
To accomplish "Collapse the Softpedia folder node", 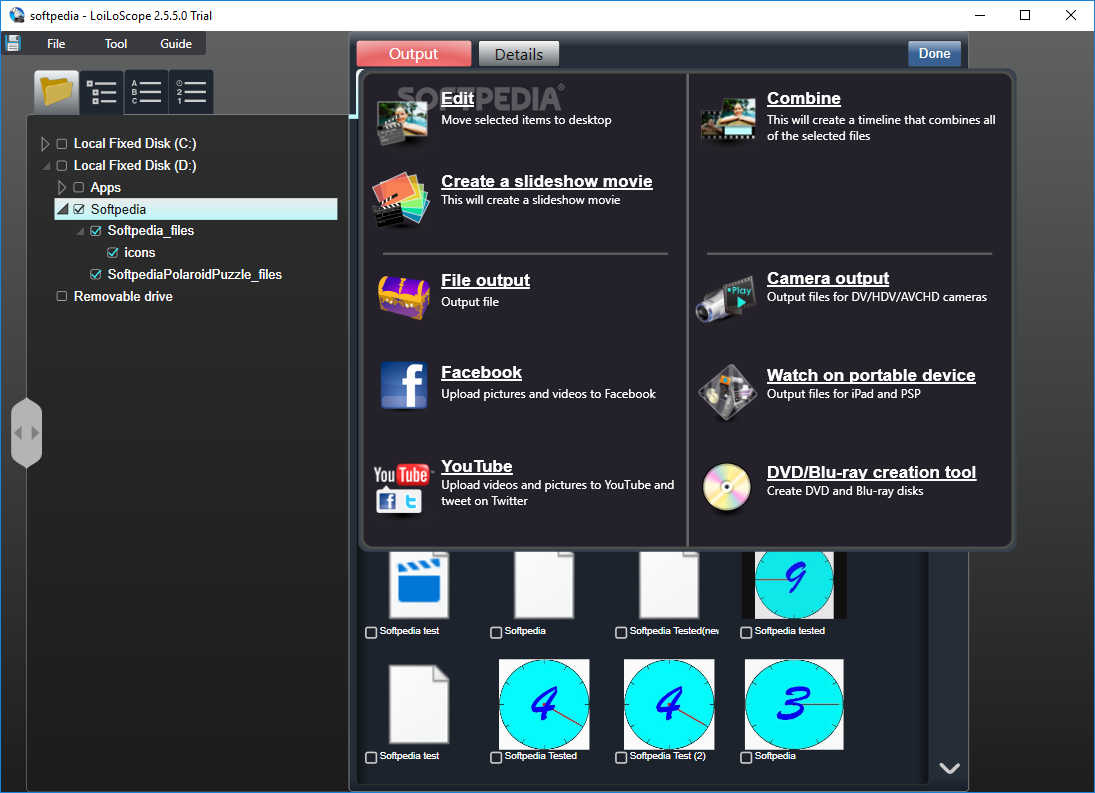I will click(63, 209).
